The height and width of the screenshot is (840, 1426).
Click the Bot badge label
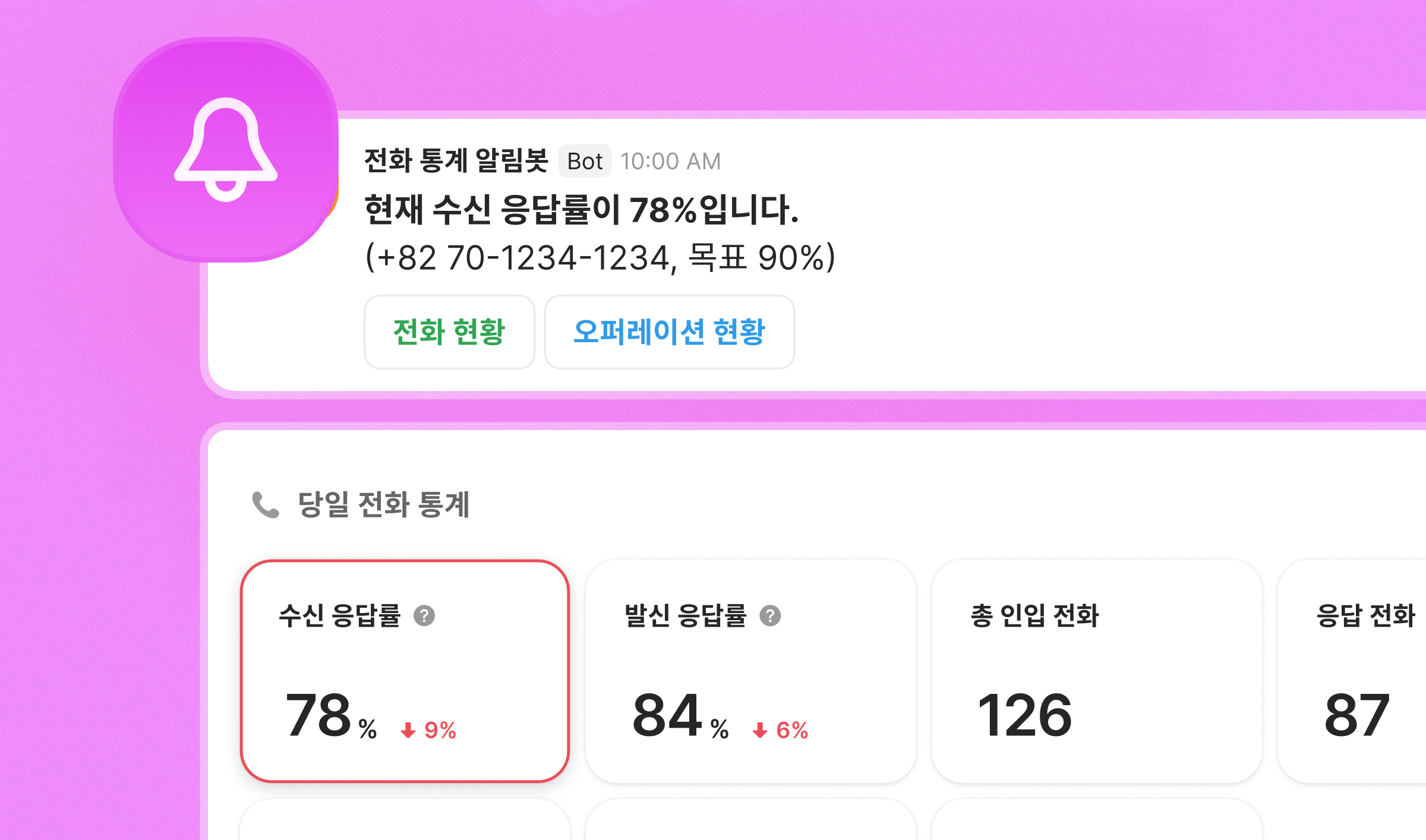[585, 161]
